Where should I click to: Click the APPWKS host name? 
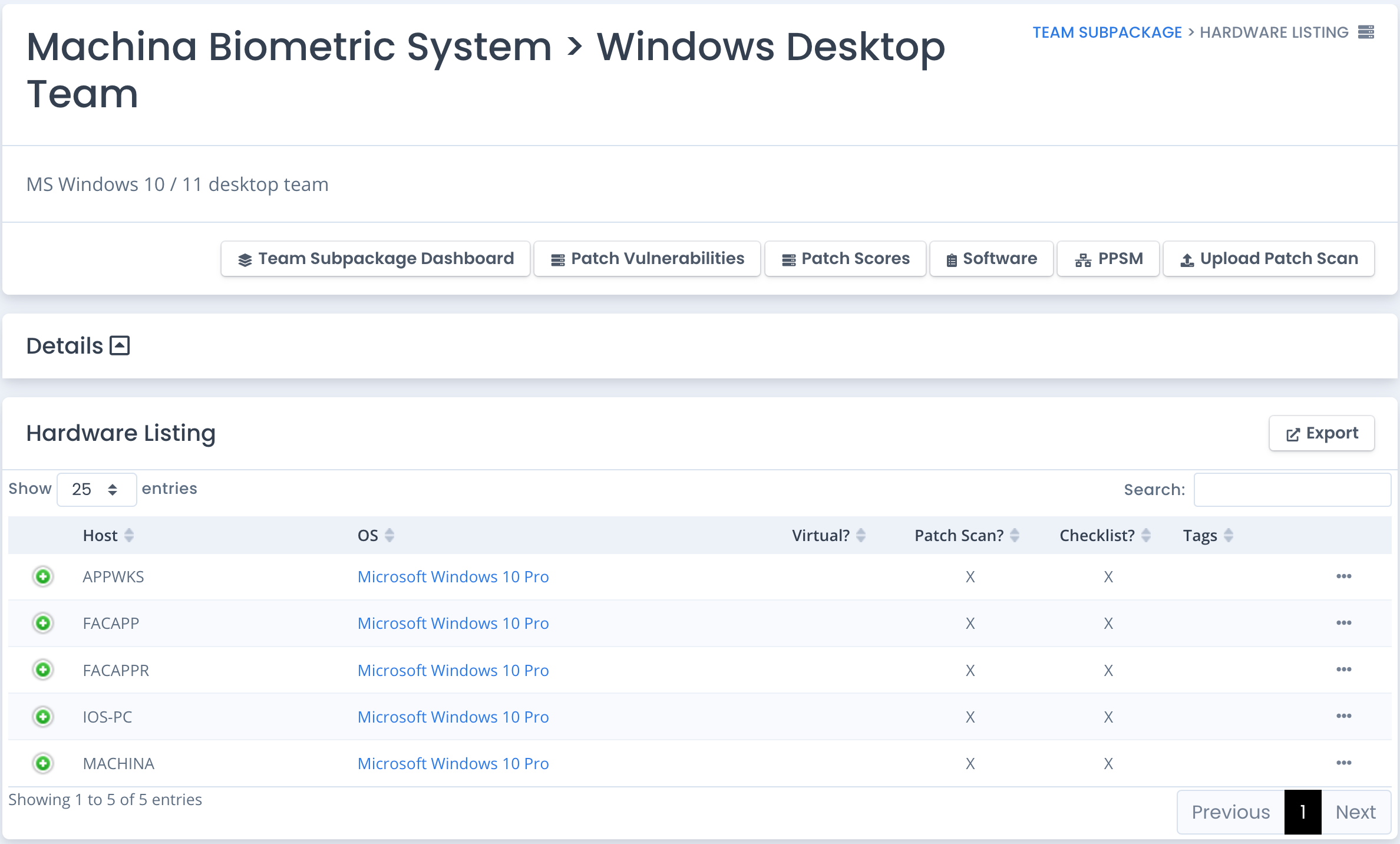(x=113, y=576)
